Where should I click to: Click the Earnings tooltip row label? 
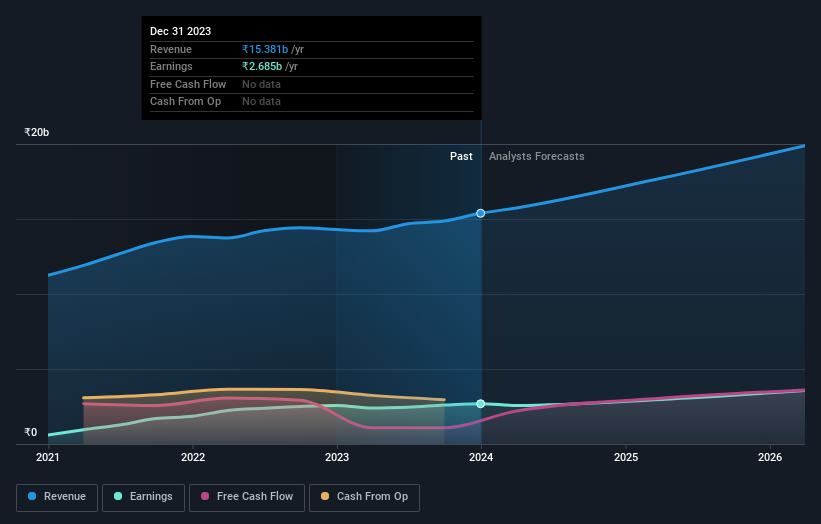click(x=171, y=66)
